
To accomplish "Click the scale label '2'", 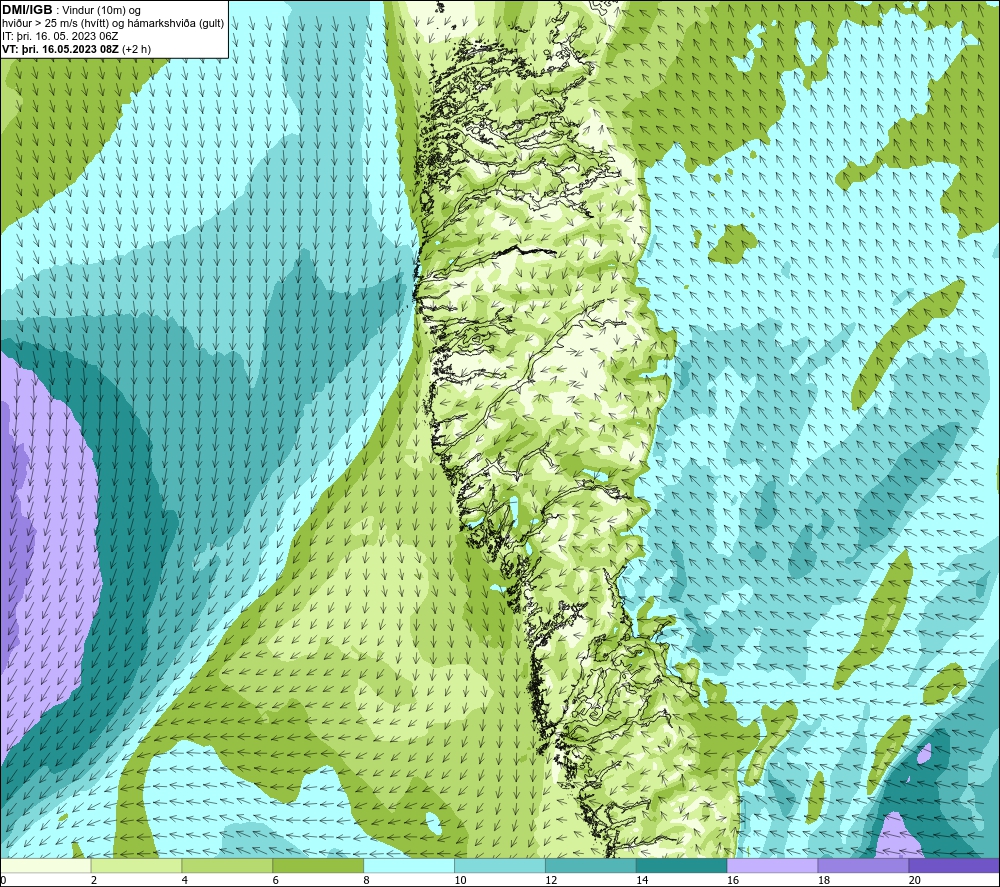I will [x=94, y=880].
